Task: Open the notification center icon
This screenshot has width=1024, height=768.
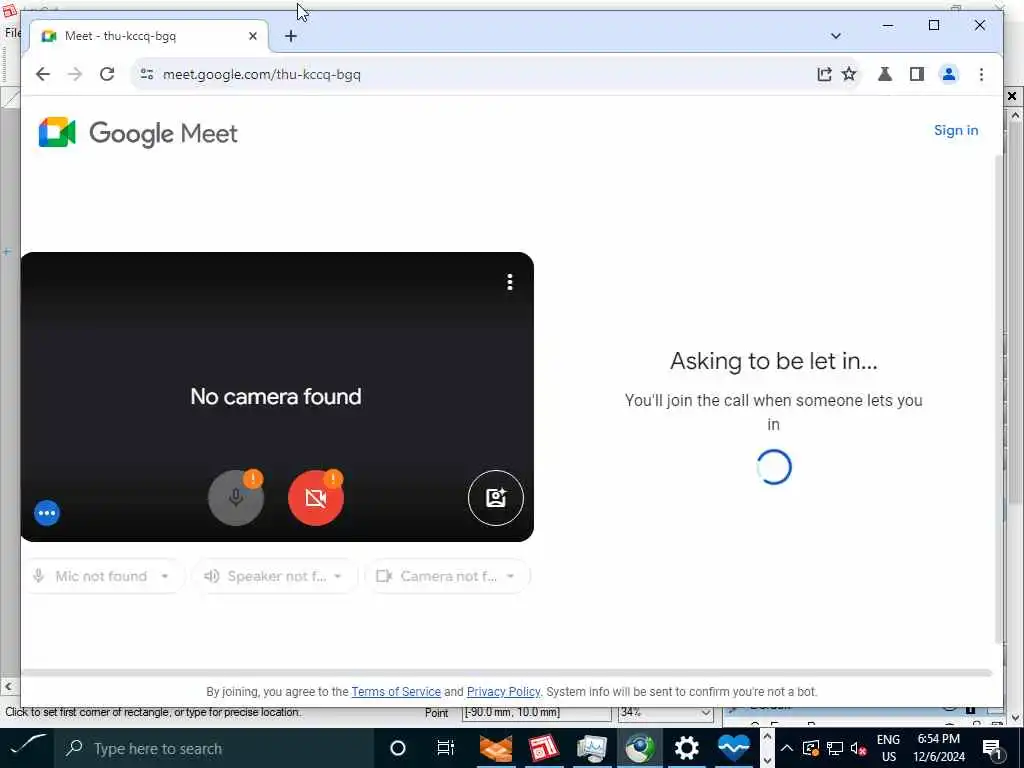Action: pyautogui.click(x=992, y=748)
